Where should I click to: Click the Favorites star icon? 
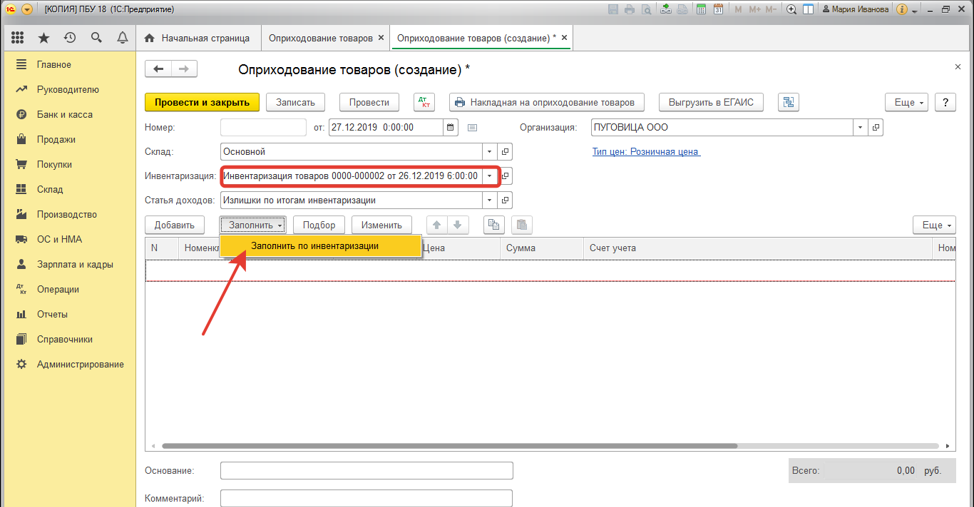44,38
